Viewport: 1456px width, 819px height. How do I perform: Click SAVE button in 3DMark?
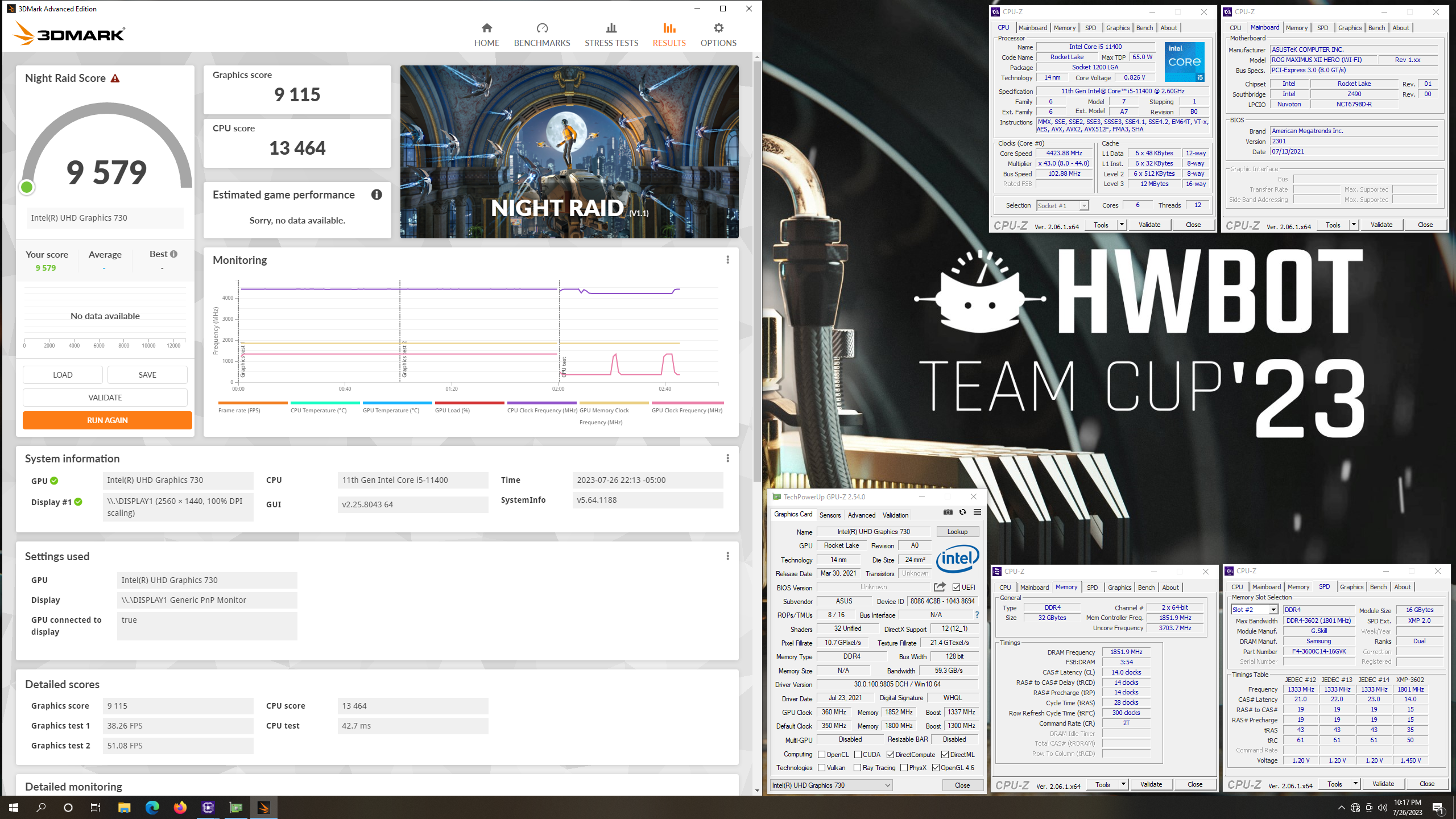coord(147,375)
